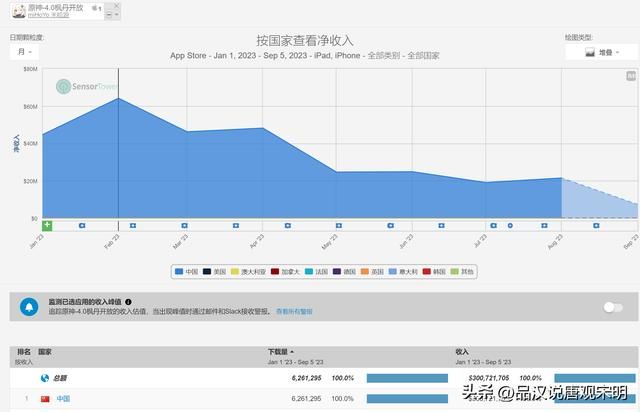This screenshot has height=412, width=640.
Task: Toggle 中国 series in the legend
Action: tap(187, 272)
